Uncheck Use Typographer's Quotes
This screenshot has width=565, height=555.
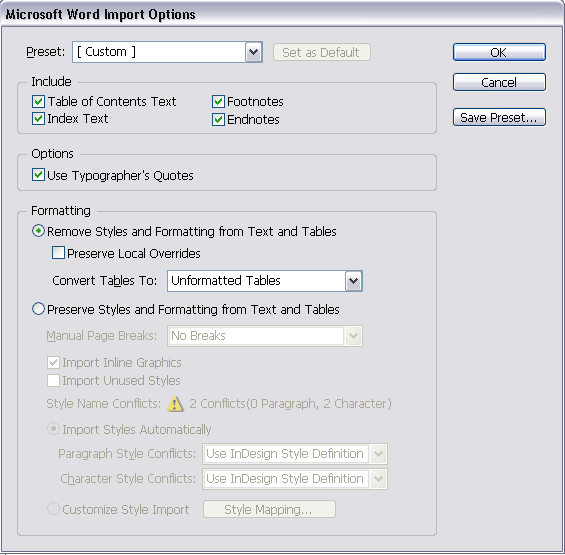(x=38, y=175)
